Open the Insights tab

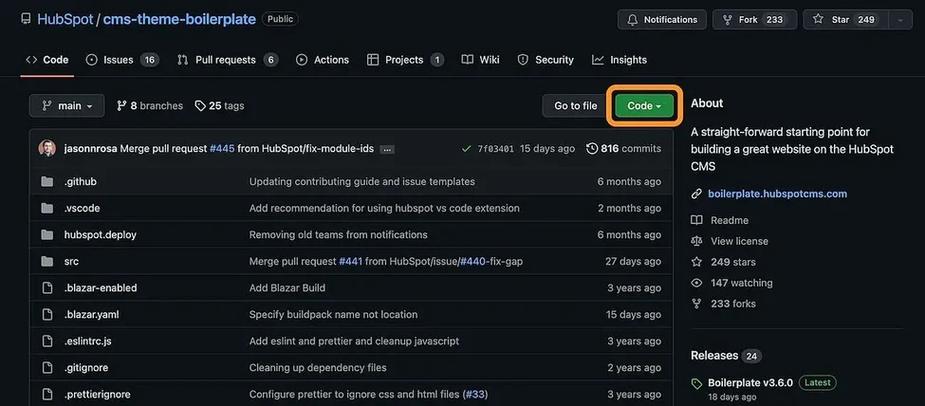pyautogui.click(x=619, y=60)
